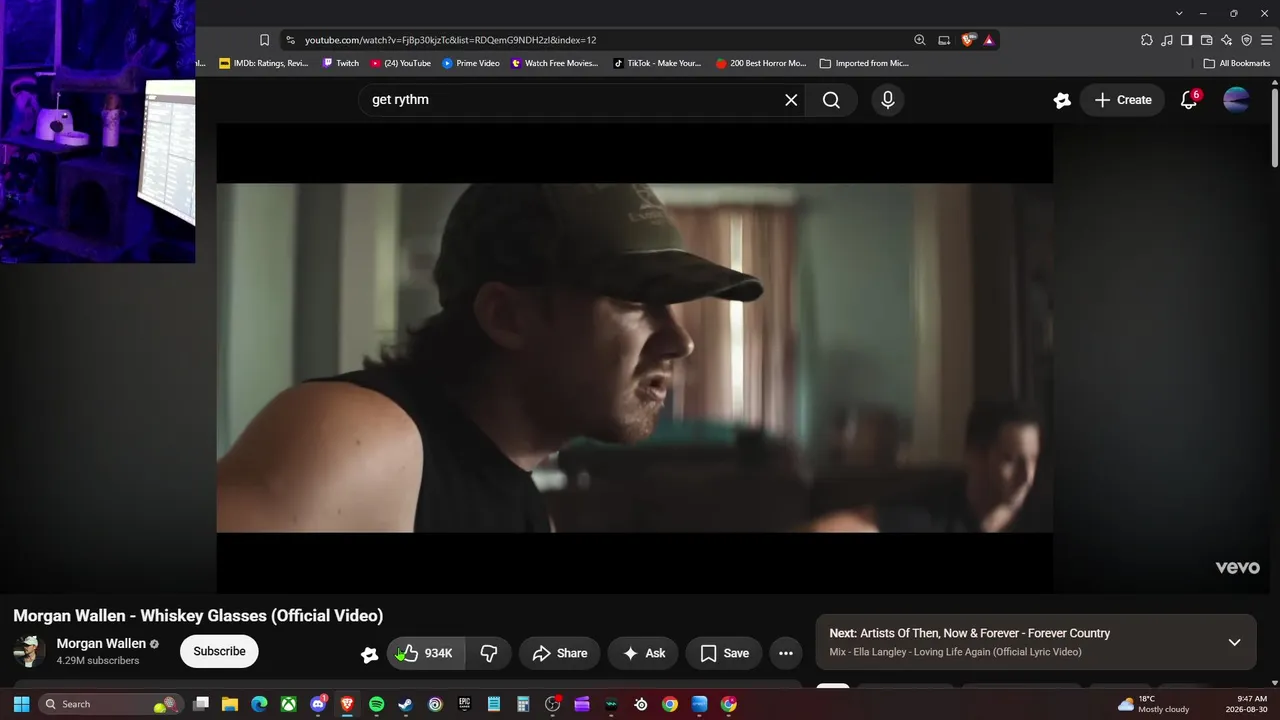1280x720 pixels.
Task: Open the 200 Best Horror Movies bookmark
Action: [761, 63]
